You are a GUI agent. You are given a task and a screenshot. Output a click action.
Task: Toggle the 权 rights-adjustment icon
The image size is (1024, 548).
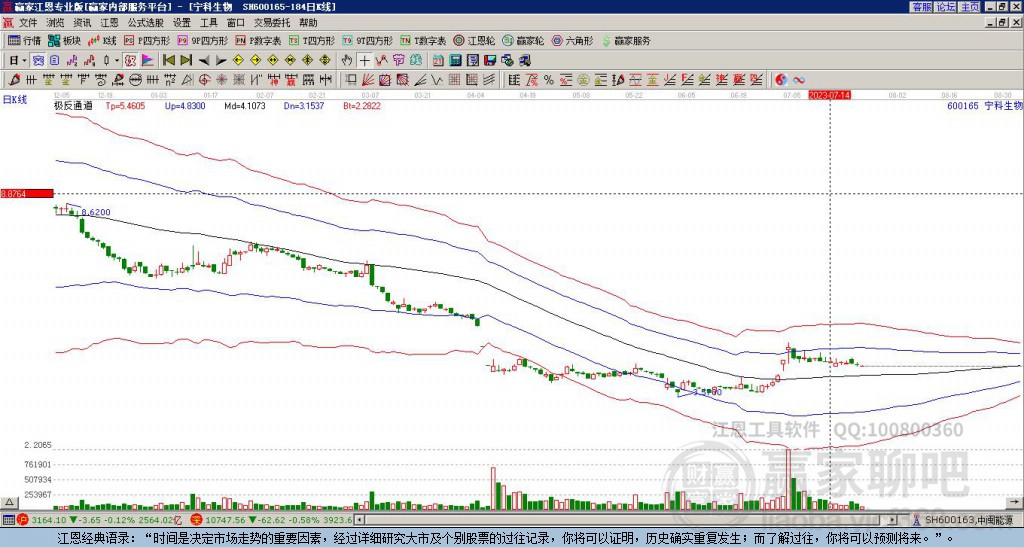point(130,60)
